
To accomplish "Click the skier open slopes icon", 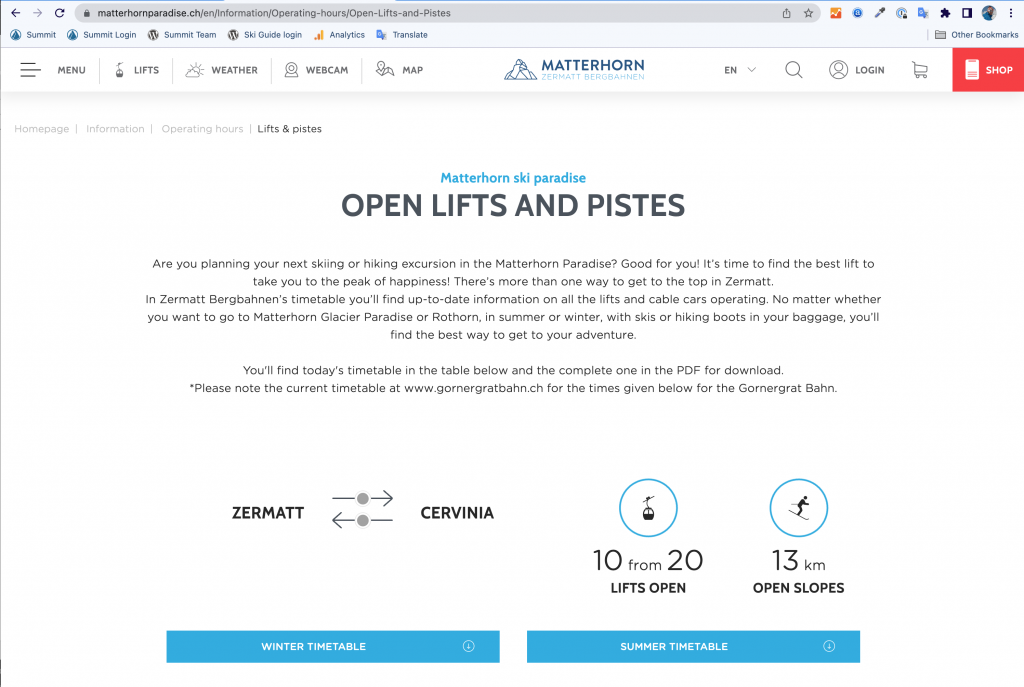I will pos(799,508).
